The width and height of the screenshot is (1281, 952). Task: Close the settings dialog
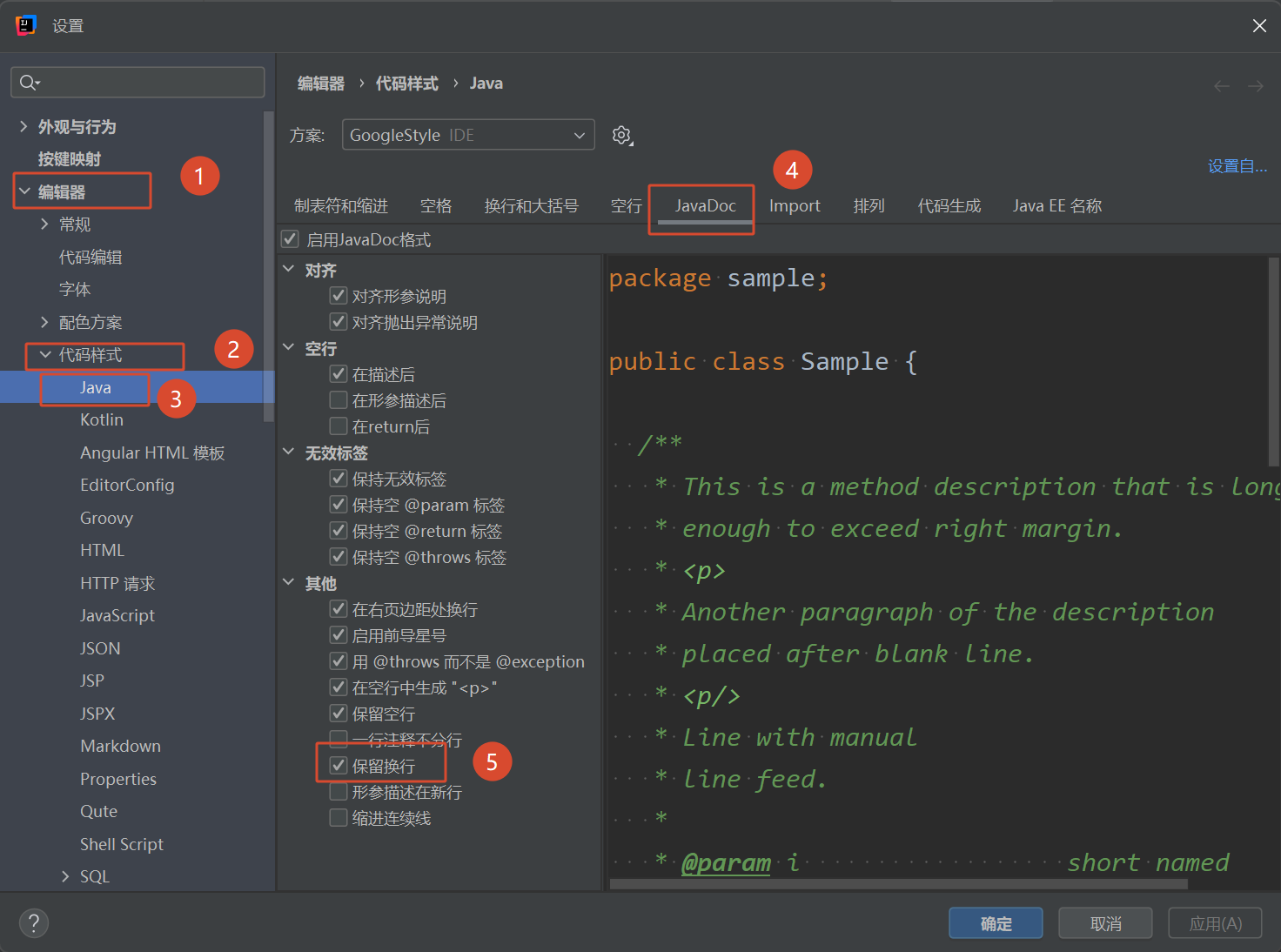(x=1259, y=26)
